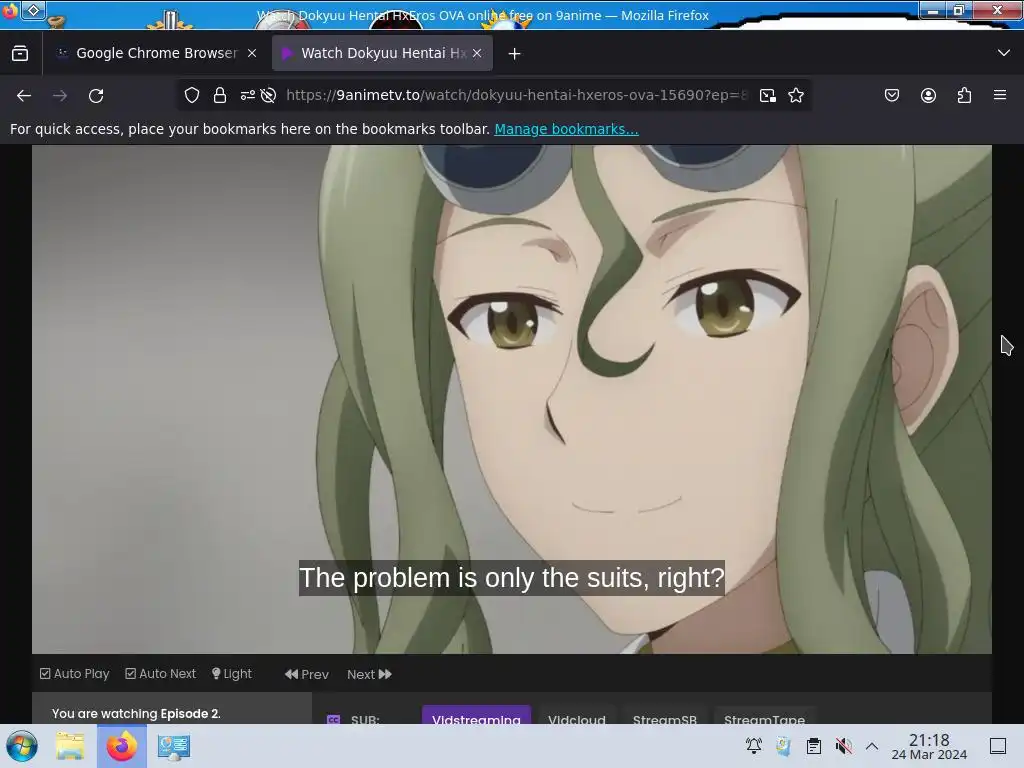Viewport: 1024px width, 768px height.
Task: Open the Firefox account icon
Action: point(928,95)
